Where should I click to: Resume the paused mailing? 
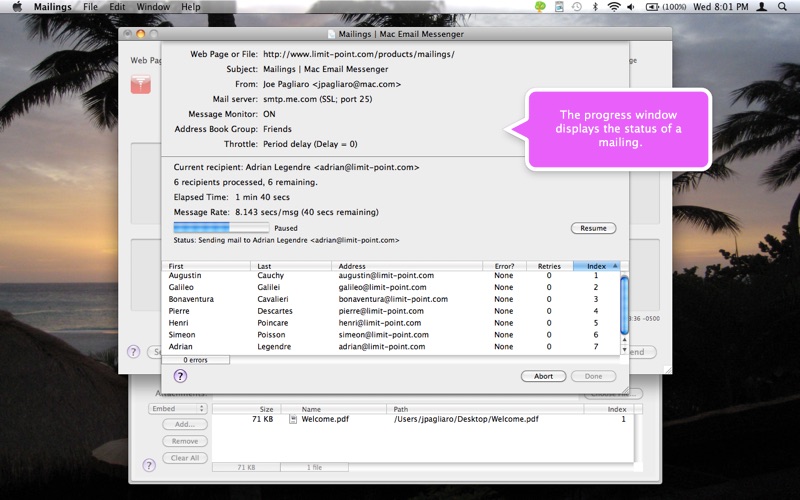click(x=593, y=228)
